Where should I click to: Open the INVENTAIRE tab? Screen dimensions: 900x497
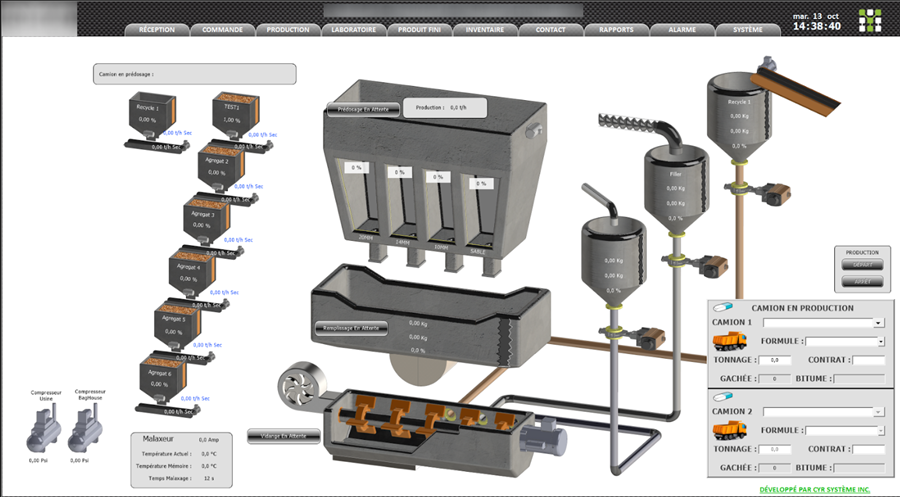pyautogui.click(x=485, y=30)
